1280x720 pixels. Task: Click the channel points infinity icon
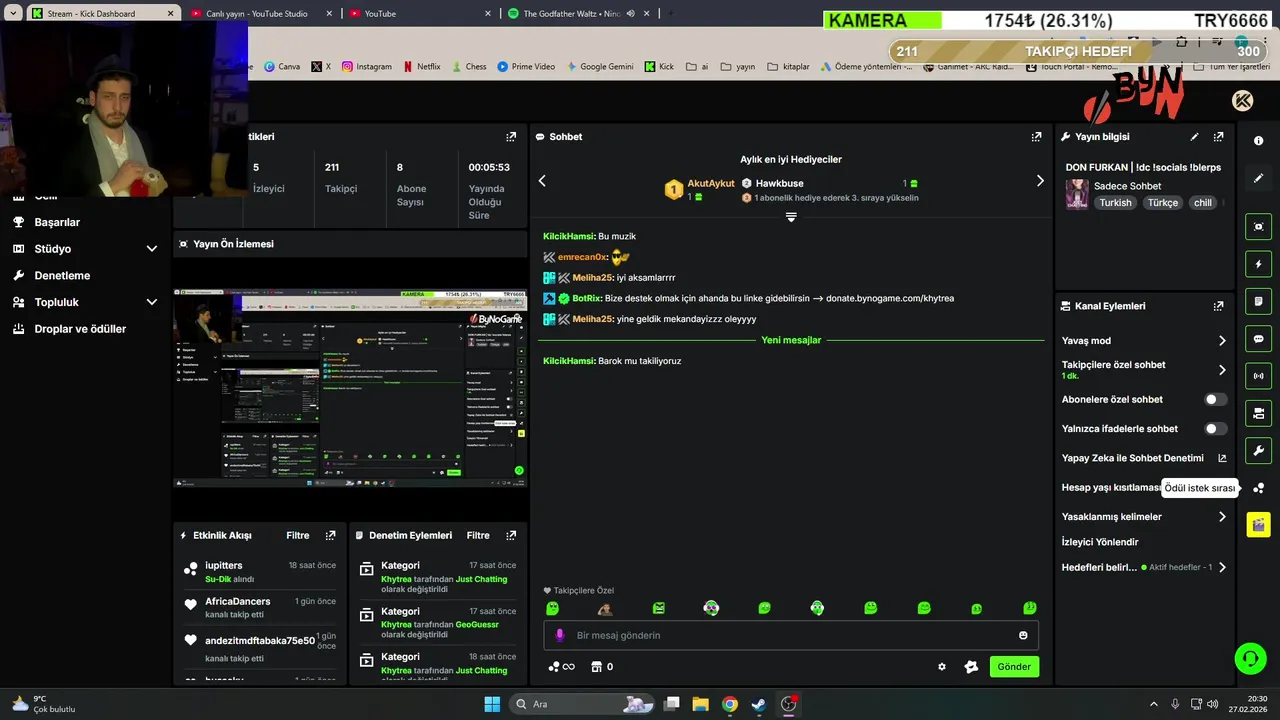point(561,667)
